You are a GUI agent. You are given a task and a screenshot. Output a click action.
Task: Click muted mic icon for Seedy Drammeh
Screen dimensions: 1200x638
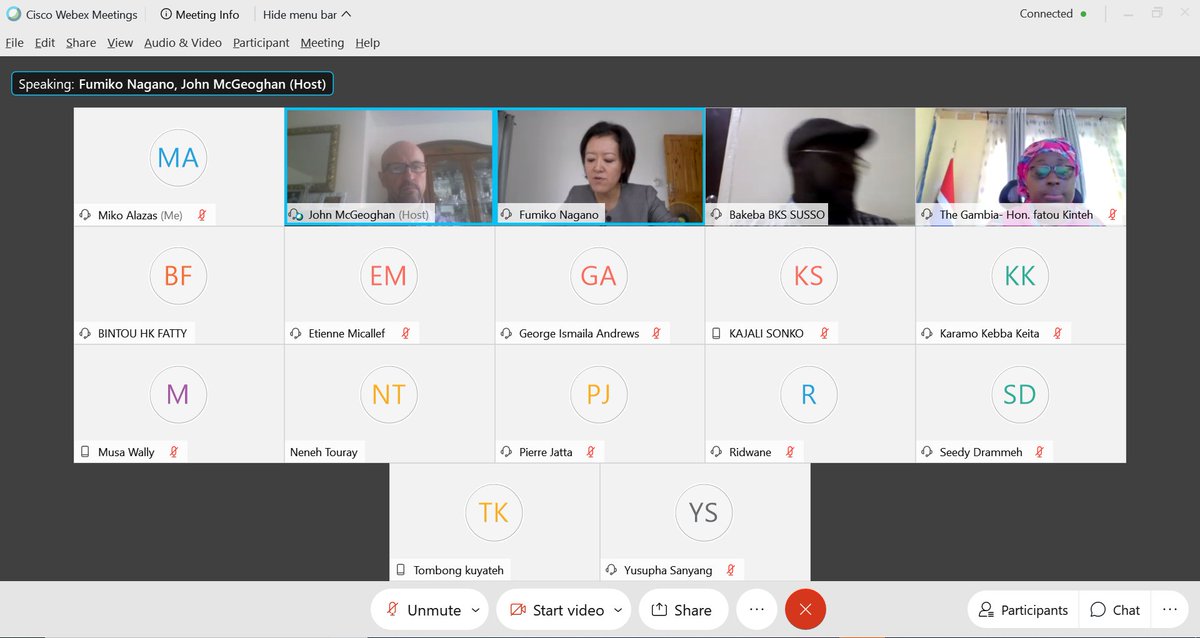[x=1040, y=452]
